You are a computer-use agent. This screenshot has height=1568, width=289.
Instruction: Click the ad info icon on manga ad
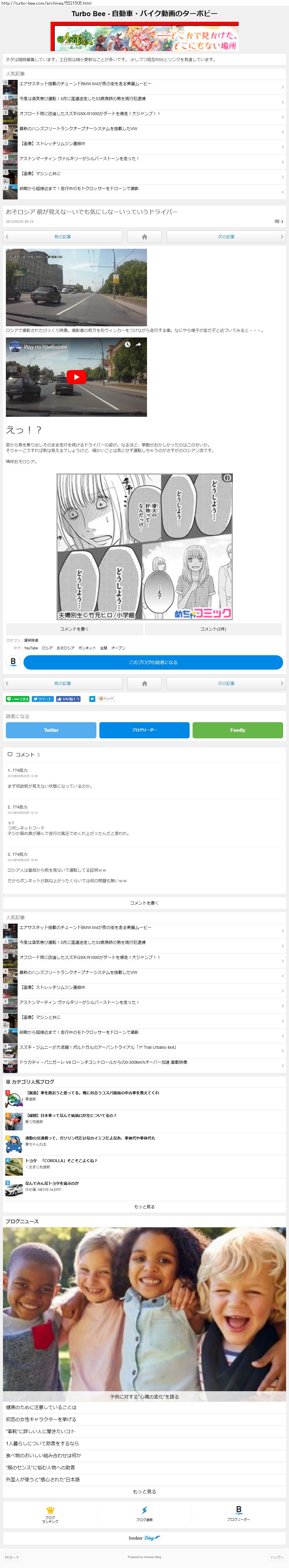[228, 478]
